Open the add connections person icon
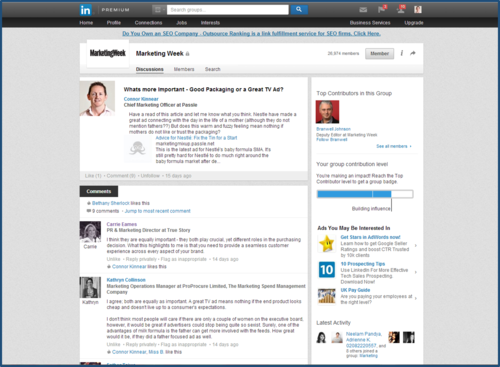Screen dimensions: 500x367 point(401,9)
